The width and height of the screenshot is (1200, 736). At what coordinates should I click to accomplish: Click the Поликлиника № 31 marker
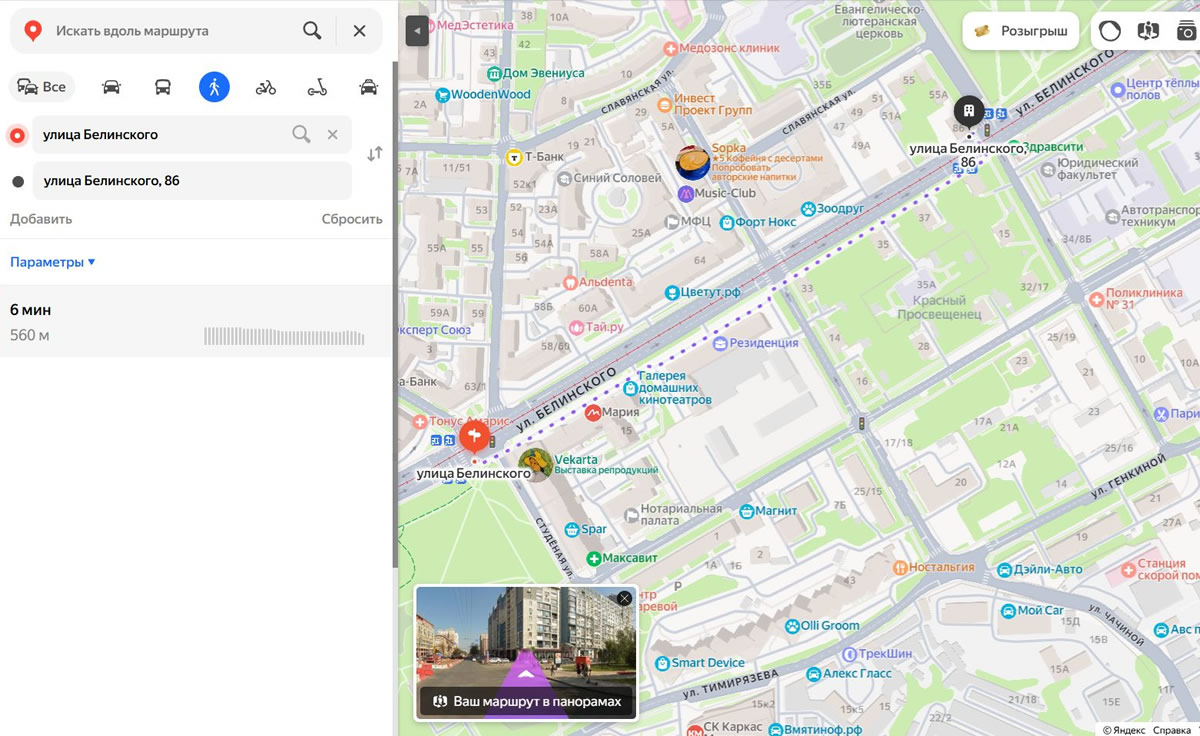tap(1097, 298)
